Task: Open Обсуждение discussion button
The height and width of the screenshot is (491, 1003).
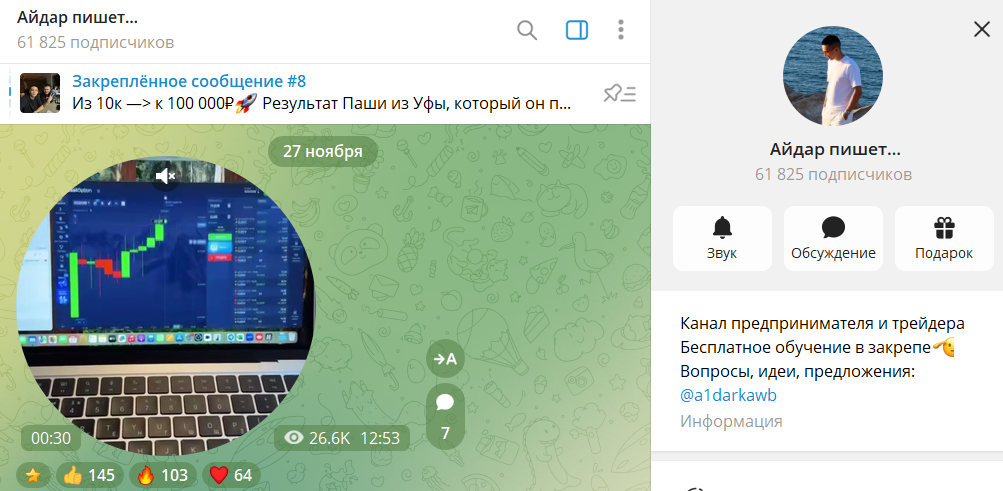Action: 833,238
